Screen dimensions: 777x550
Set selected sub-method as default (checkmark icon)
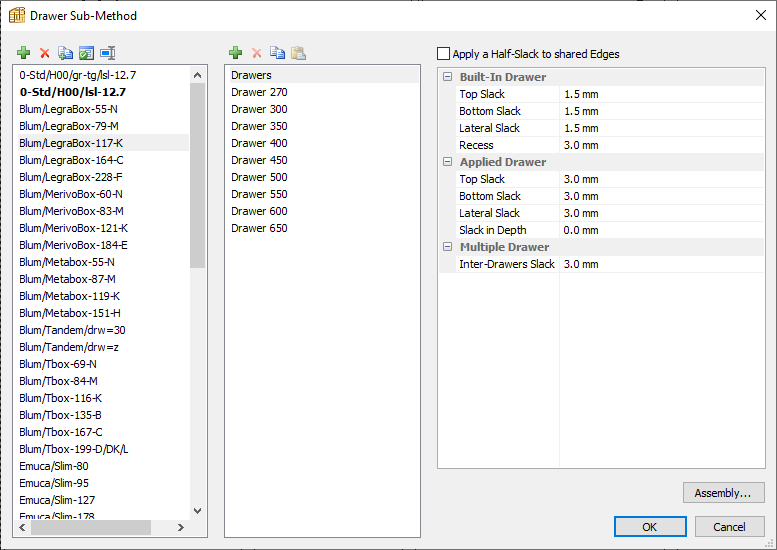tap(87, 53)
